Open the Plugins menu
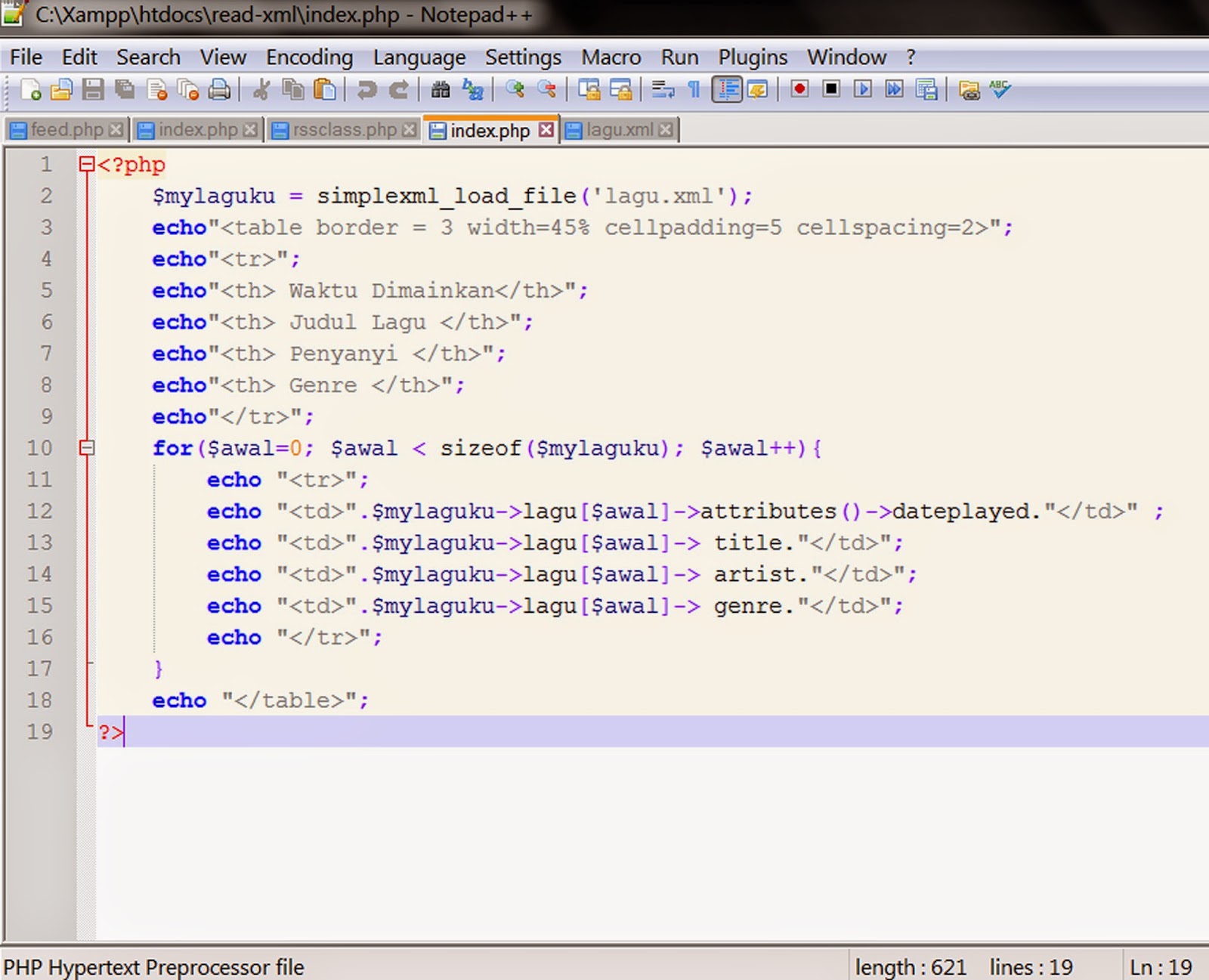Screen dimensions: 1209x980 (752, 57)
